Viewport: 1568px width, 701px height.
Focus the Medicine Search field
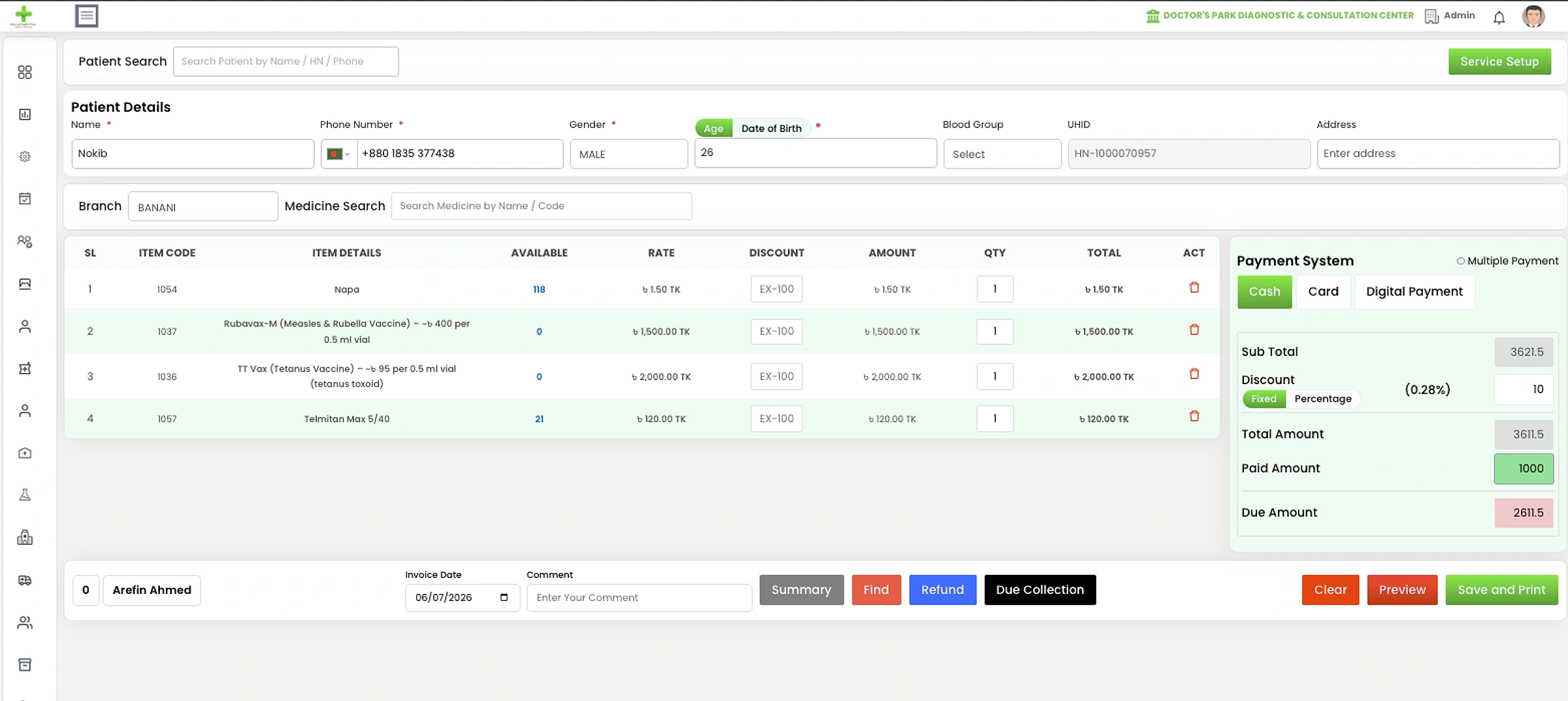point(541,206)
